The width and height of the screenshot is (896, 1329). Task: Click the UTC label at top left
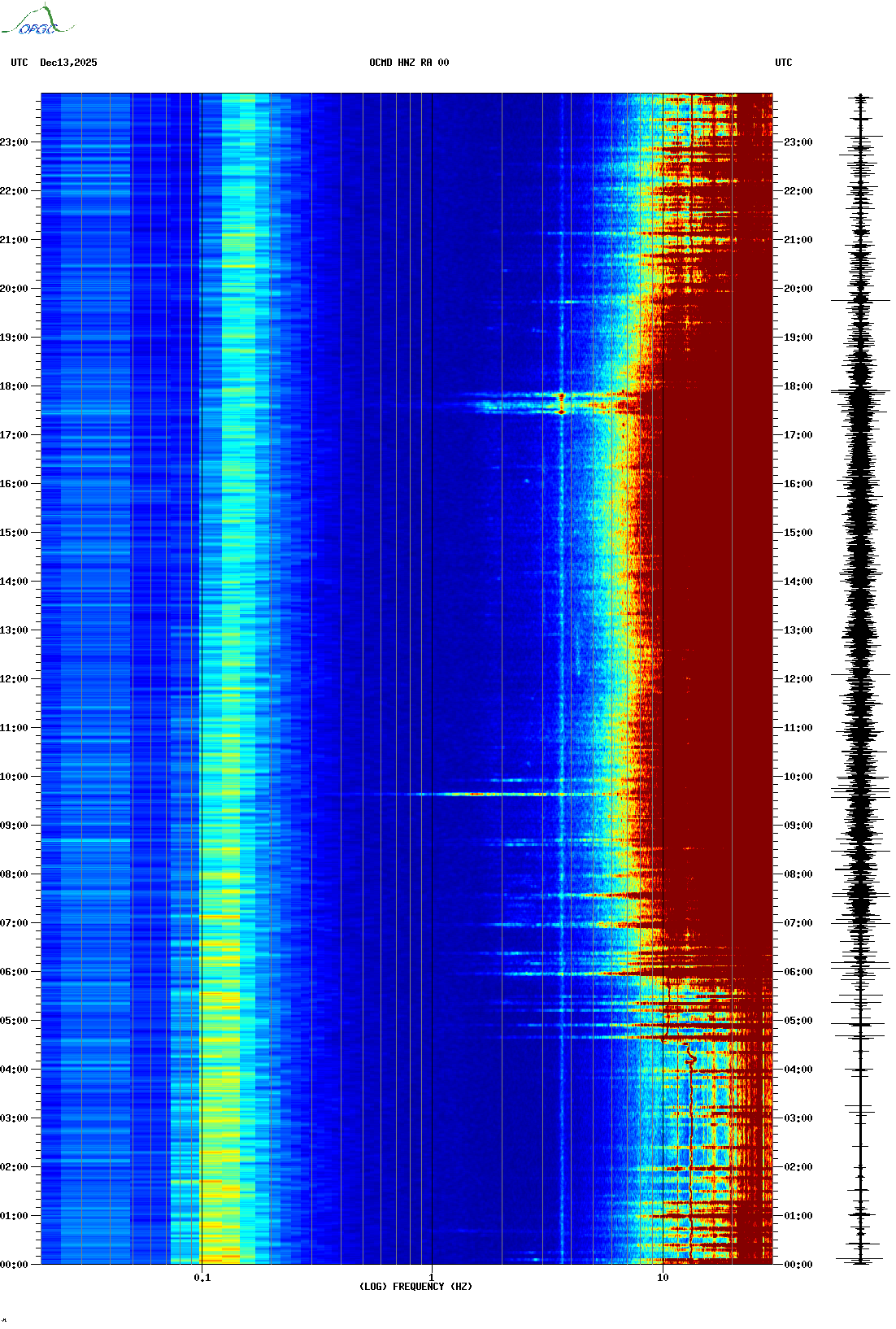click(20, 63)
